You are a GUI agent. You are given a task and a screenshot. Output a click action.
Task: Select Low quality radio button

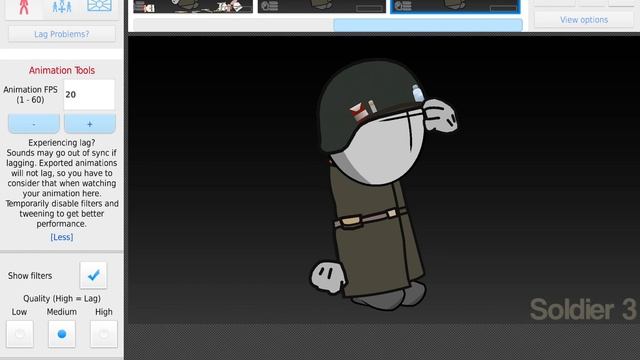20,334
